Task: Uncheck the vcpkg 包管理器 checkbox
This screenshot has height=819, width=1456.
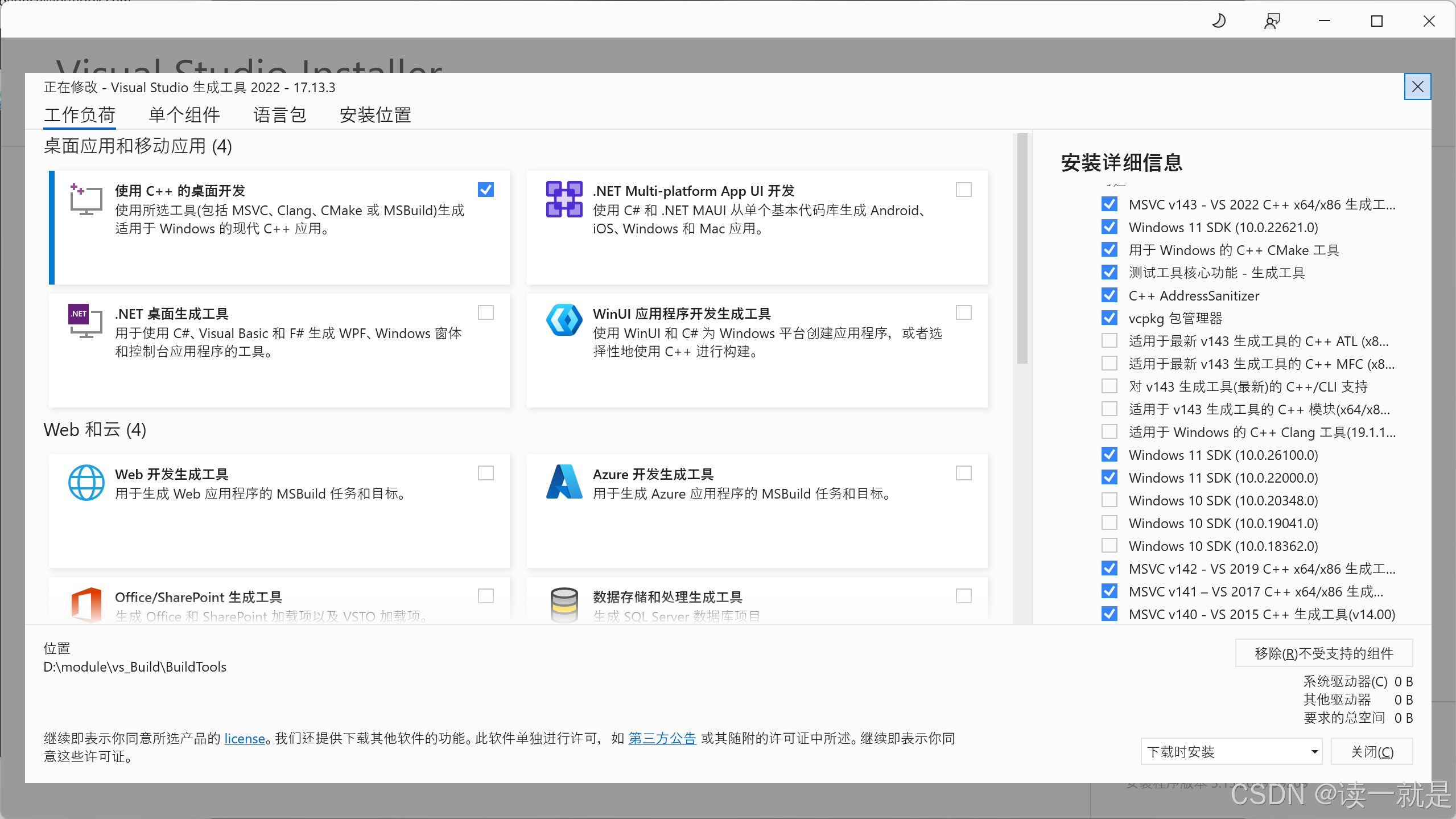Action: point(1109,318)
